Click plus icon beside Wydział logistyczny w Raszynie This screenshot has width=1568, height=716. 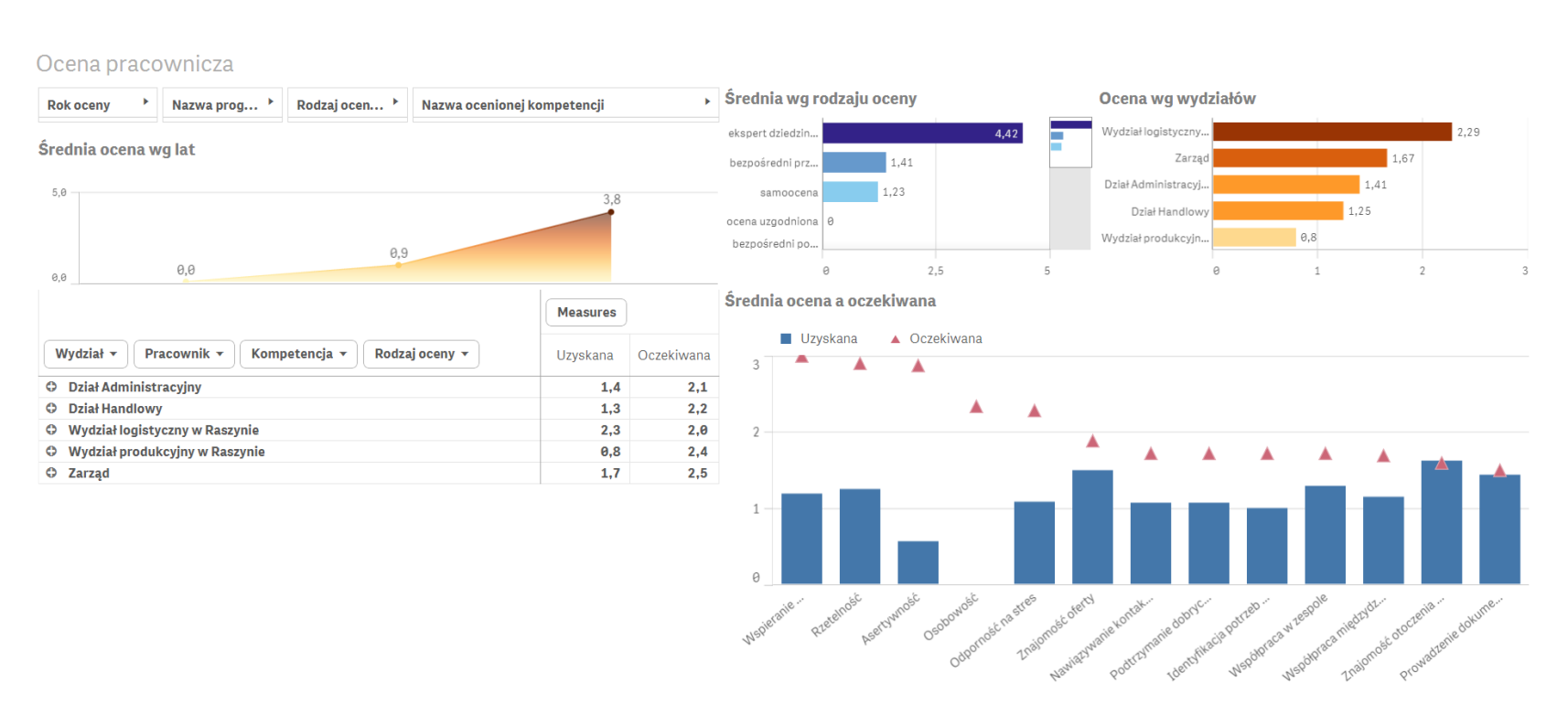pos(51,430)
